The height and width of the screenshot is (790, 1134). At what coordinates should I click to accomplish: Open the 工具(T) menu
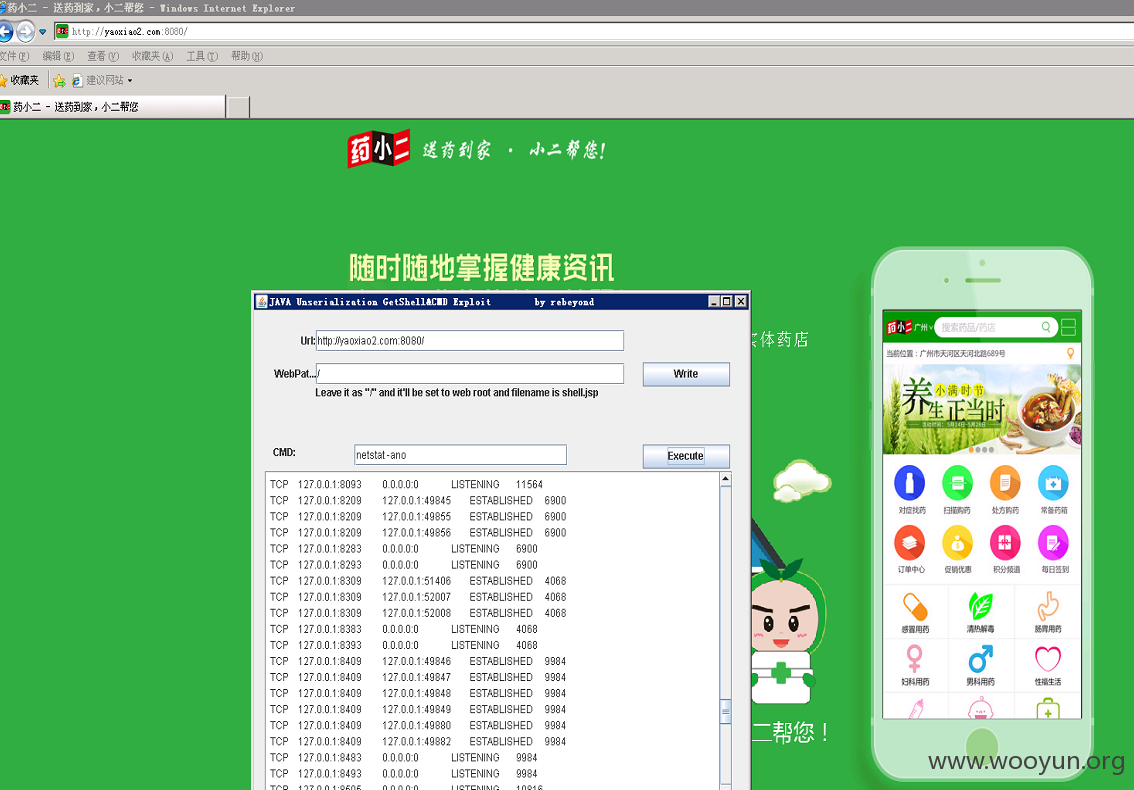[x=202, y=56]
